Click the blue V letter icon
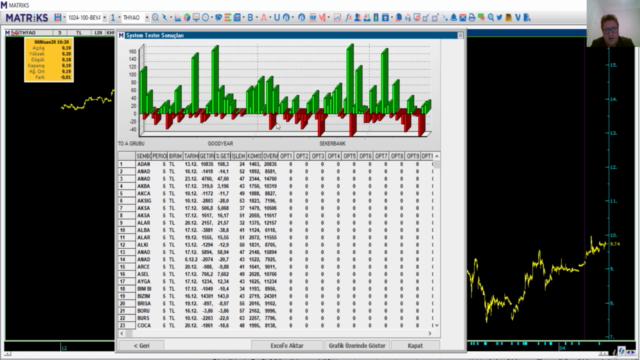This screenshot has width=640, height=360. (x=518, y=18)
